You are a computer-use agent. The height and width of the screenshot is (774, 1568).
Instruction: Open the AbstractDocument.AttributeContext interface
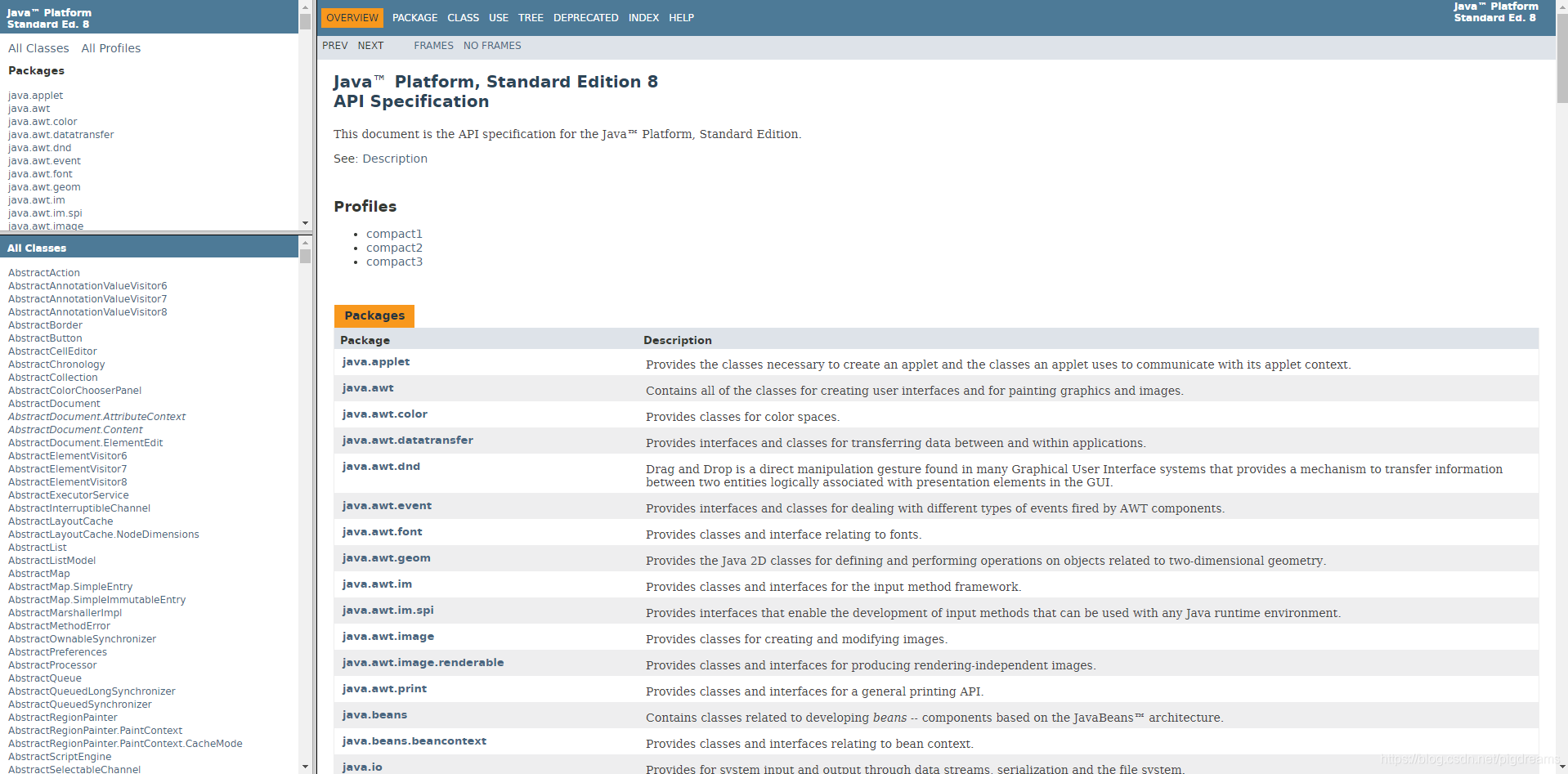coord(97,417)
